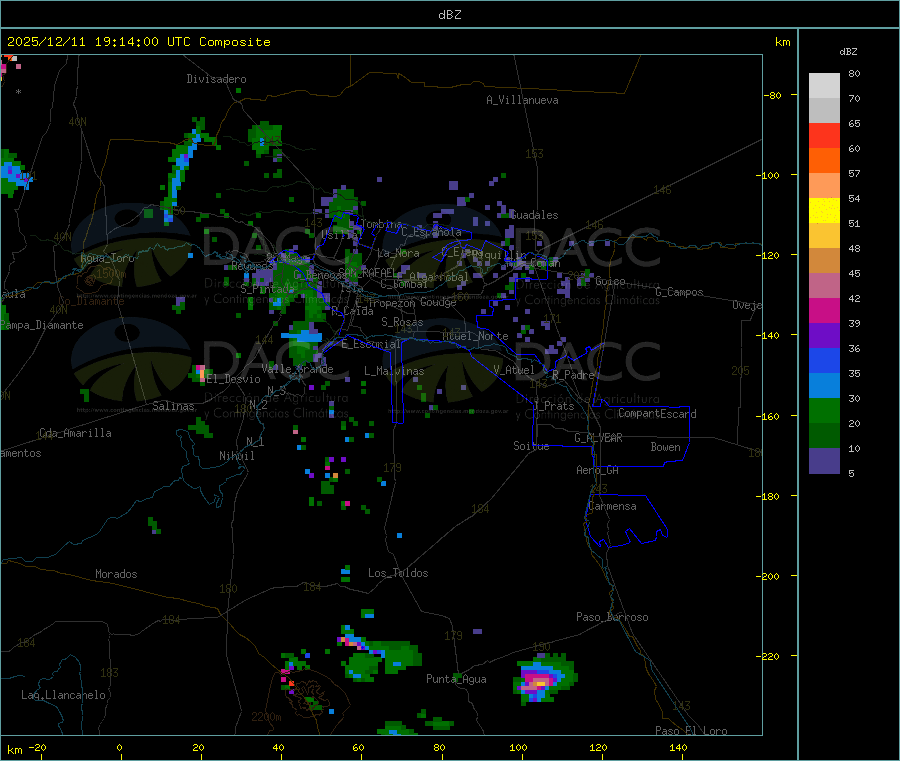Click the Guico location label
This screenshot has height=761, width=900.
(610, 281)
